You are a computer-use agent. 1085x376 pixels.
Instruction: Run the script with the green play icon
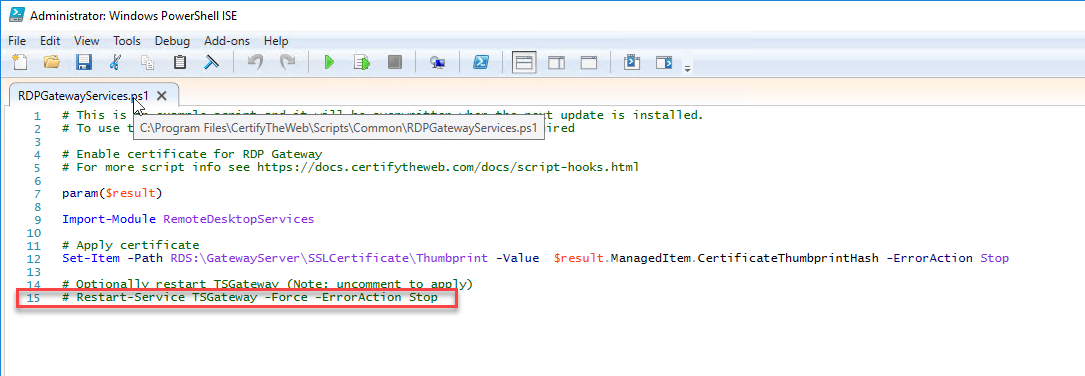[330, 63]
